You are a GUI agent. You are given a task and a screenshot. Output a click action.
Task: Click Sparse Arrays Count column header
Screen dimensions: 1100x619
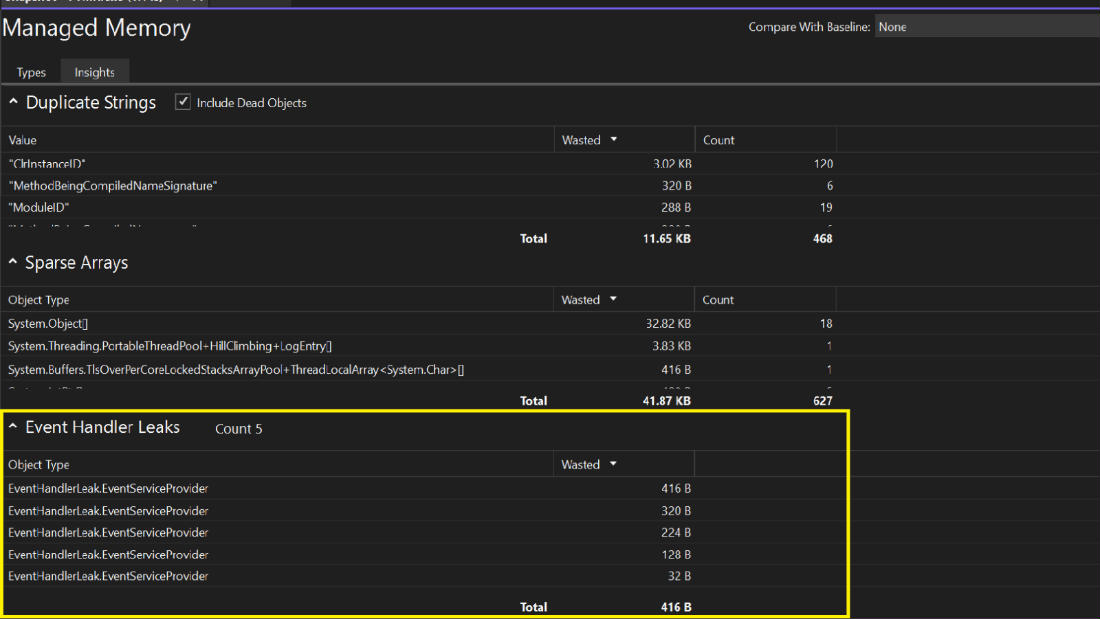765,300
